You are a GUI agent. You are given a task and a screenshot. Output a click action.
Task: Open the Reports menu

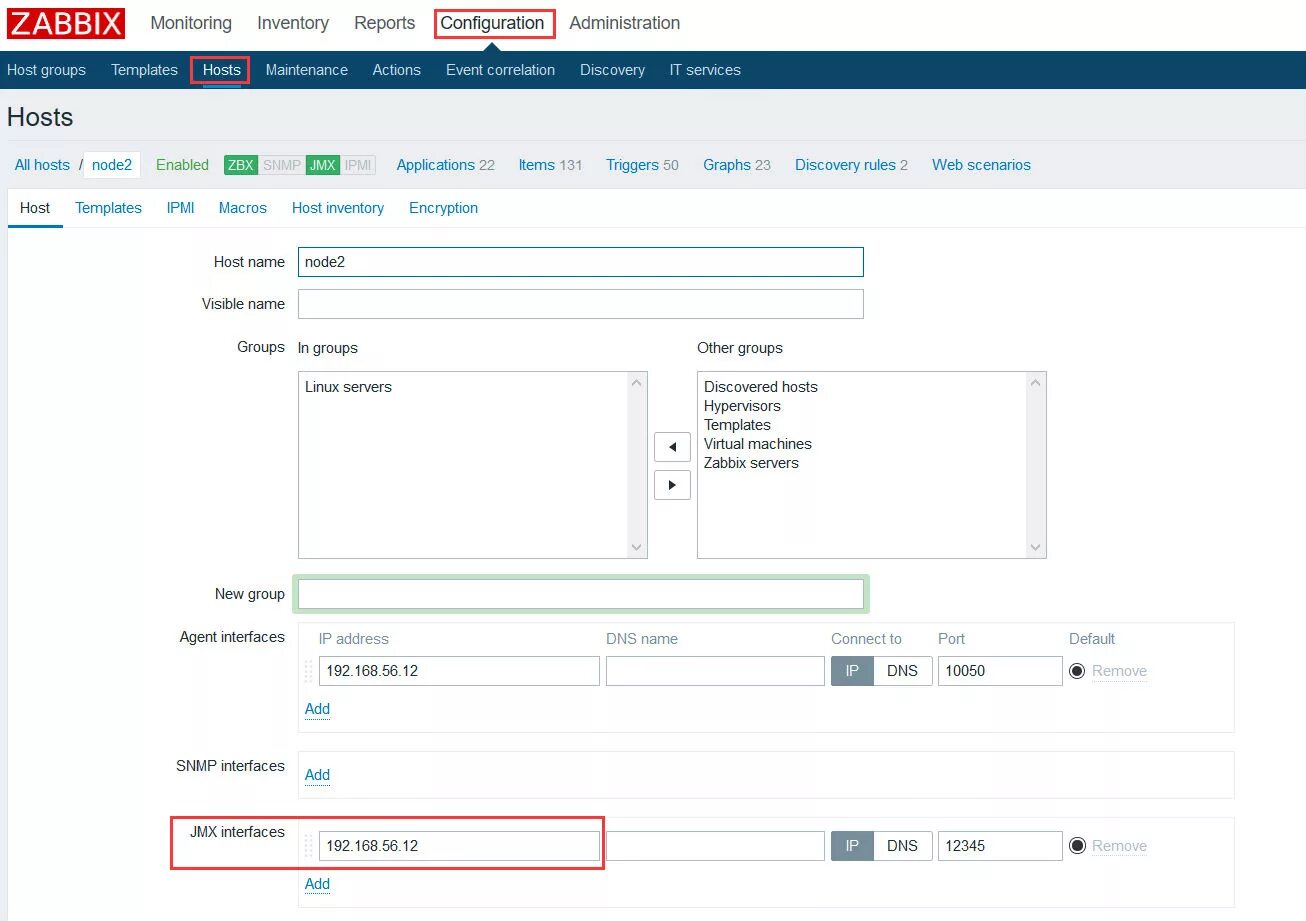click(x=384, y=23)
